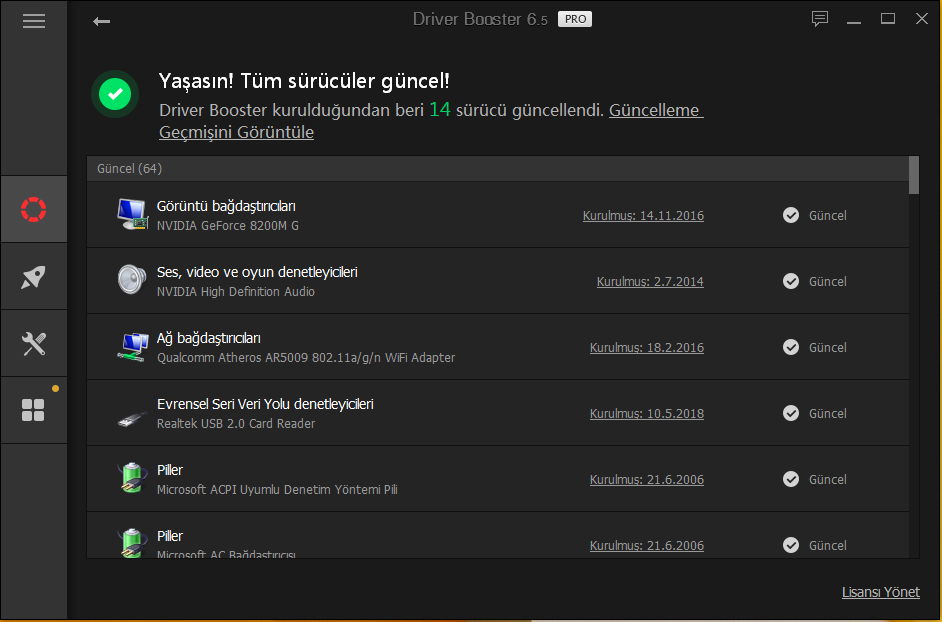
Task: Click the checkmark for Realtek Card Reader
Action: pos(791,413)
